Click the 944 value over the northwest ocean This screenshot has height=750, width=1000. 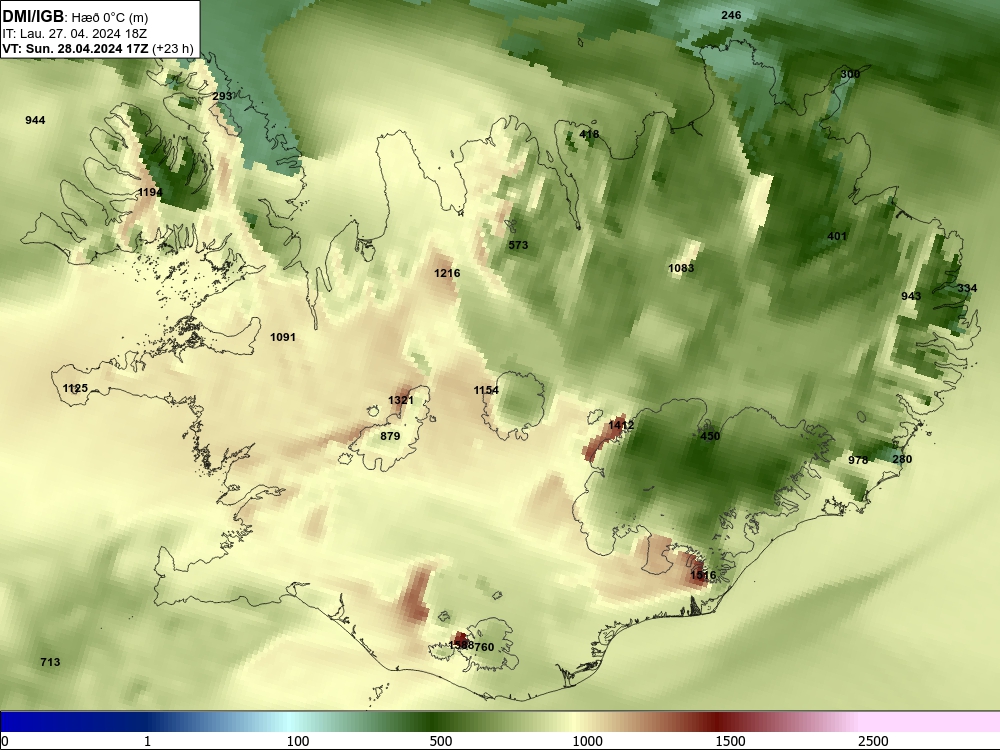[35, 120]
